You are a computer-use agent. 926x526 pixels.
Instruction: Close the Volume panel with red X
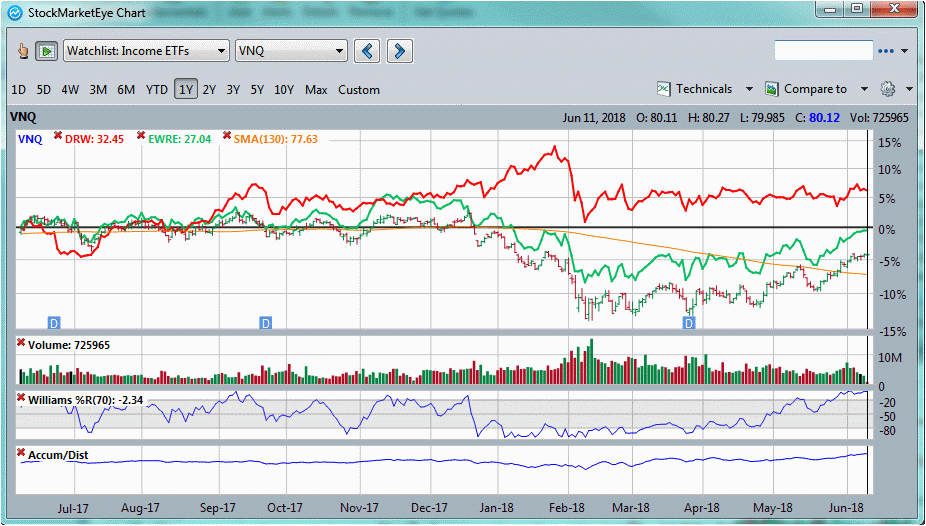[22, 344]
